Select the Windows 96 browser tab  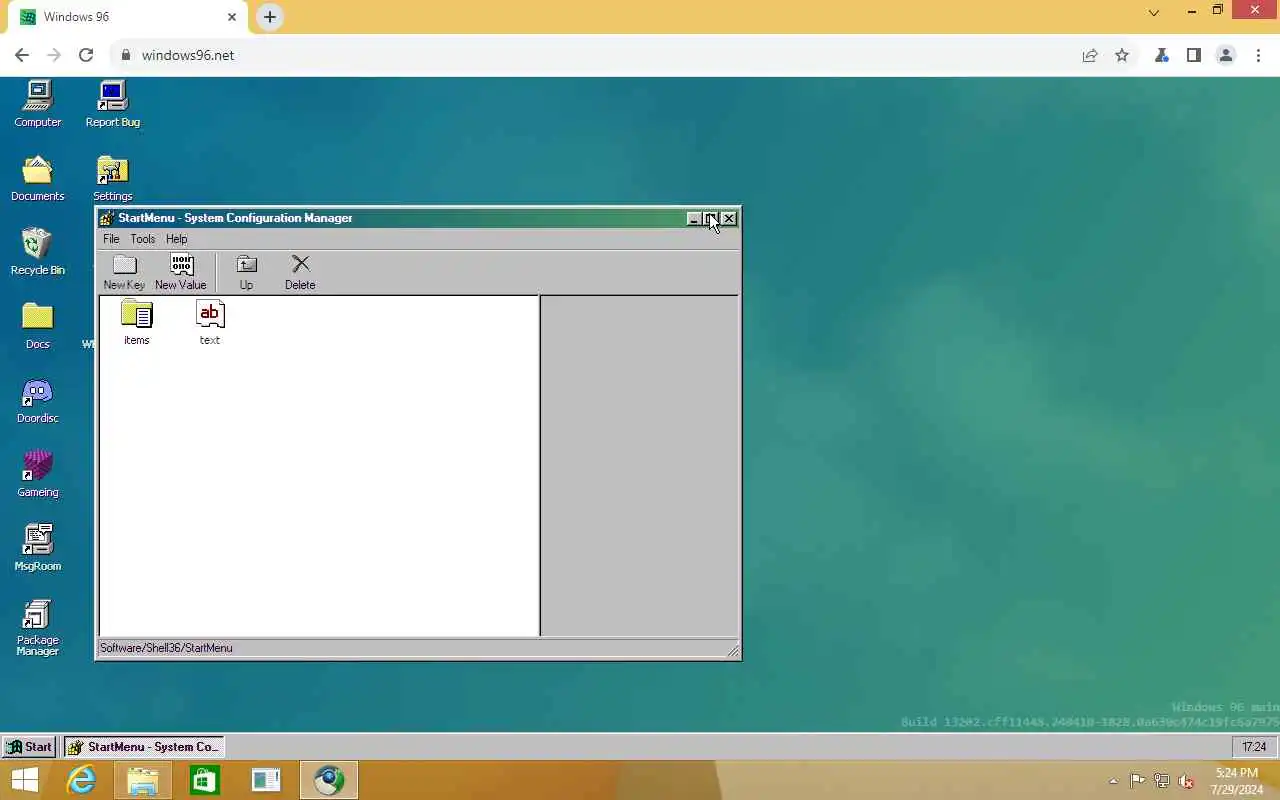127,18
